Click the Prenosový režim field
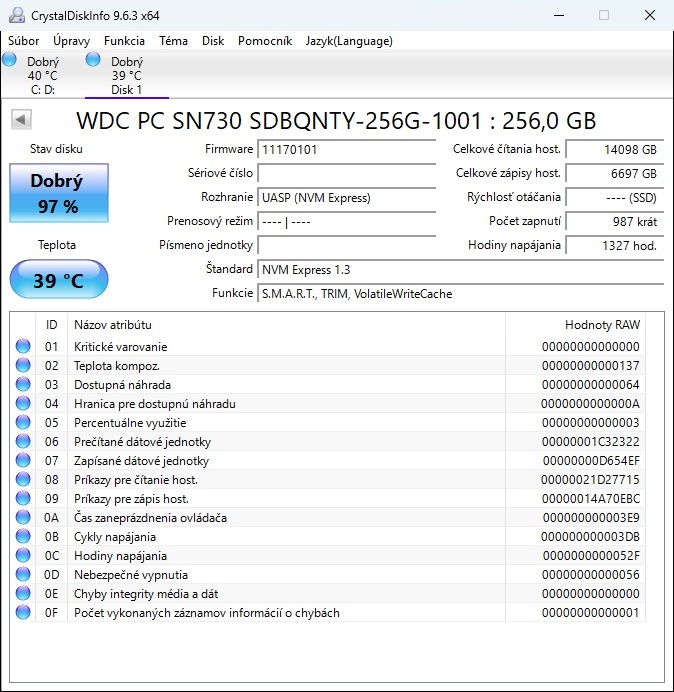Image resolution: width=674 pixels, height=692 pixels. click(x=346, y=222)
